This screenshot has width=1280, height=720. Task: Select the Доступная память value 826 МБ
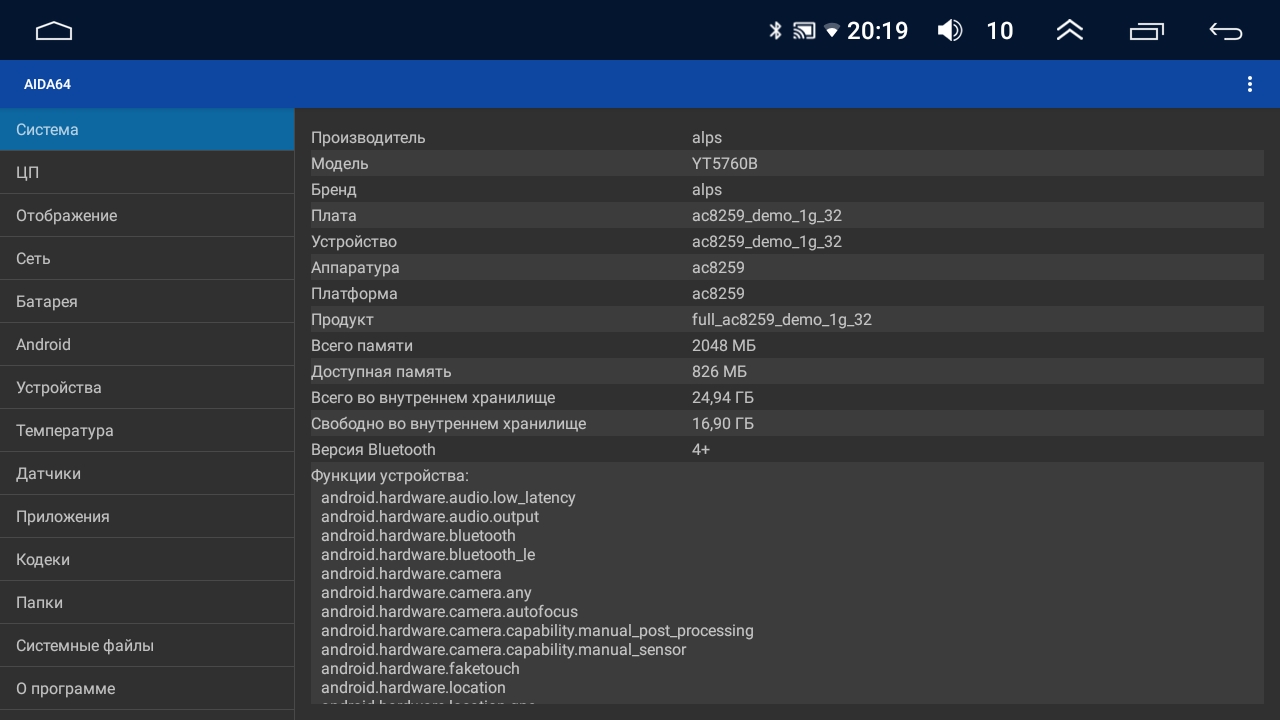pyautogui.click(x=719, y=371)
